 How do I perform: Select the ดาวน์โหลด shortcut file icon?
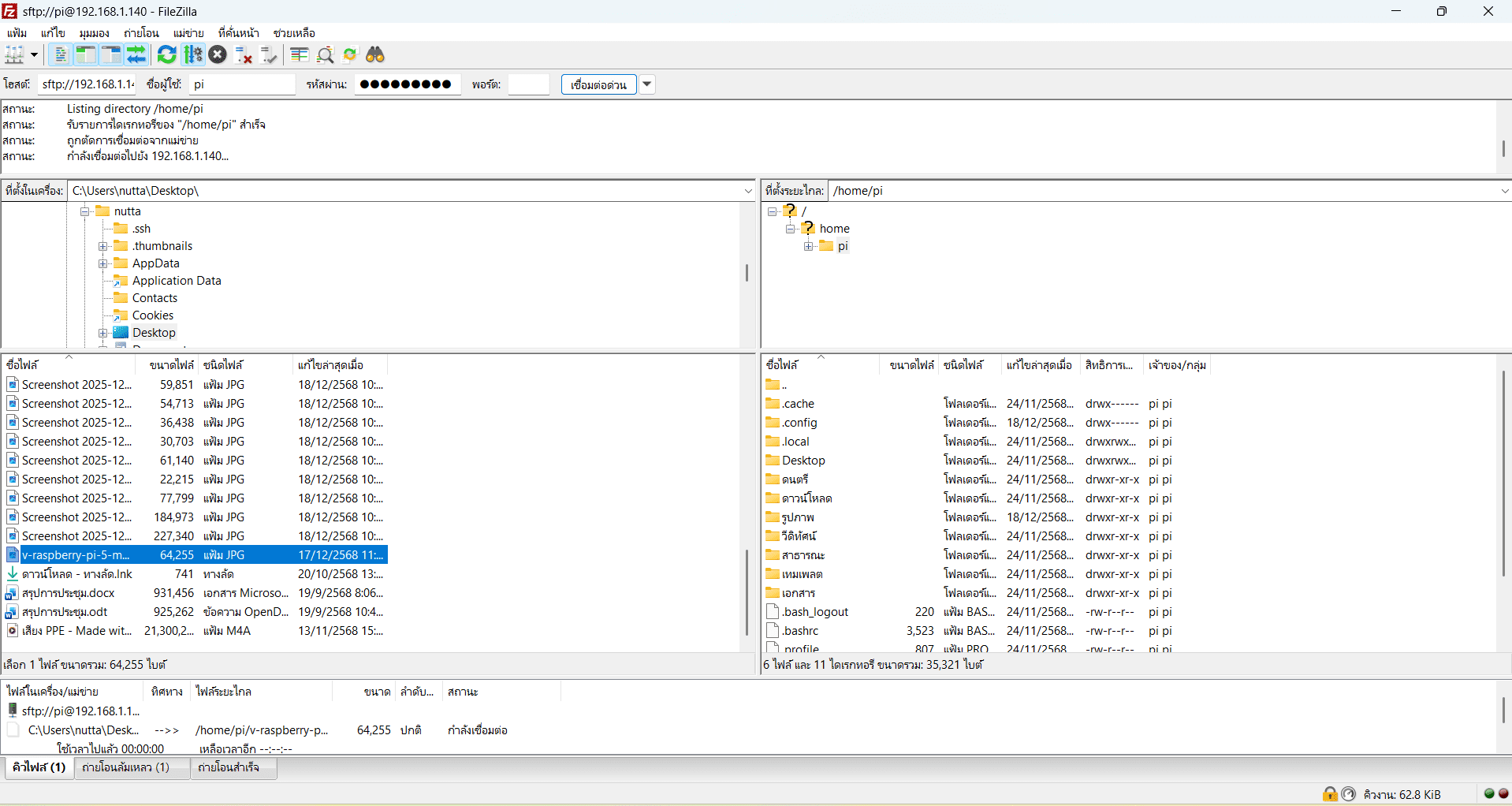[13, 574]
